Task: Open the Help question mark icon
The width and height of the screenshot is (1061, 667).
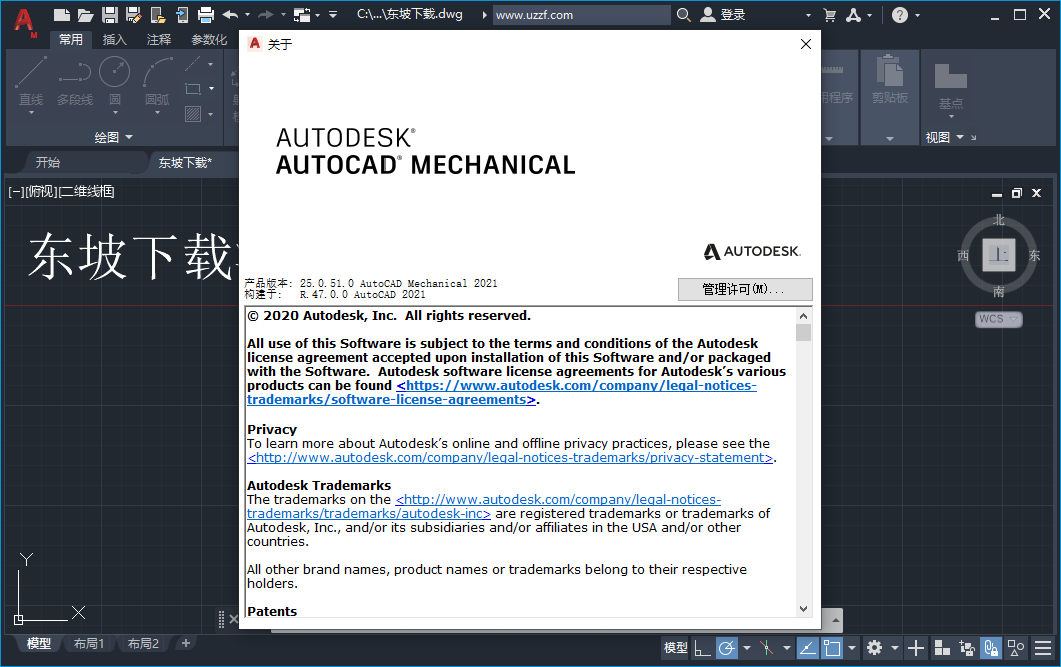Action: pos(899,15)
